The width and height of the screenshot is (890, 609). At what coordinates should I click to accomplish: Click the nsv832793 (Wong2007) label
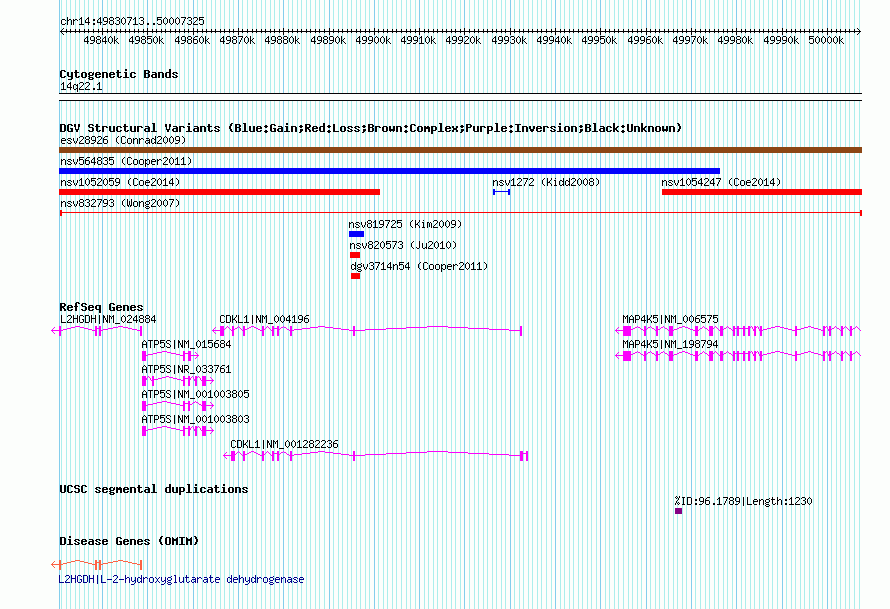pos(120,203)
